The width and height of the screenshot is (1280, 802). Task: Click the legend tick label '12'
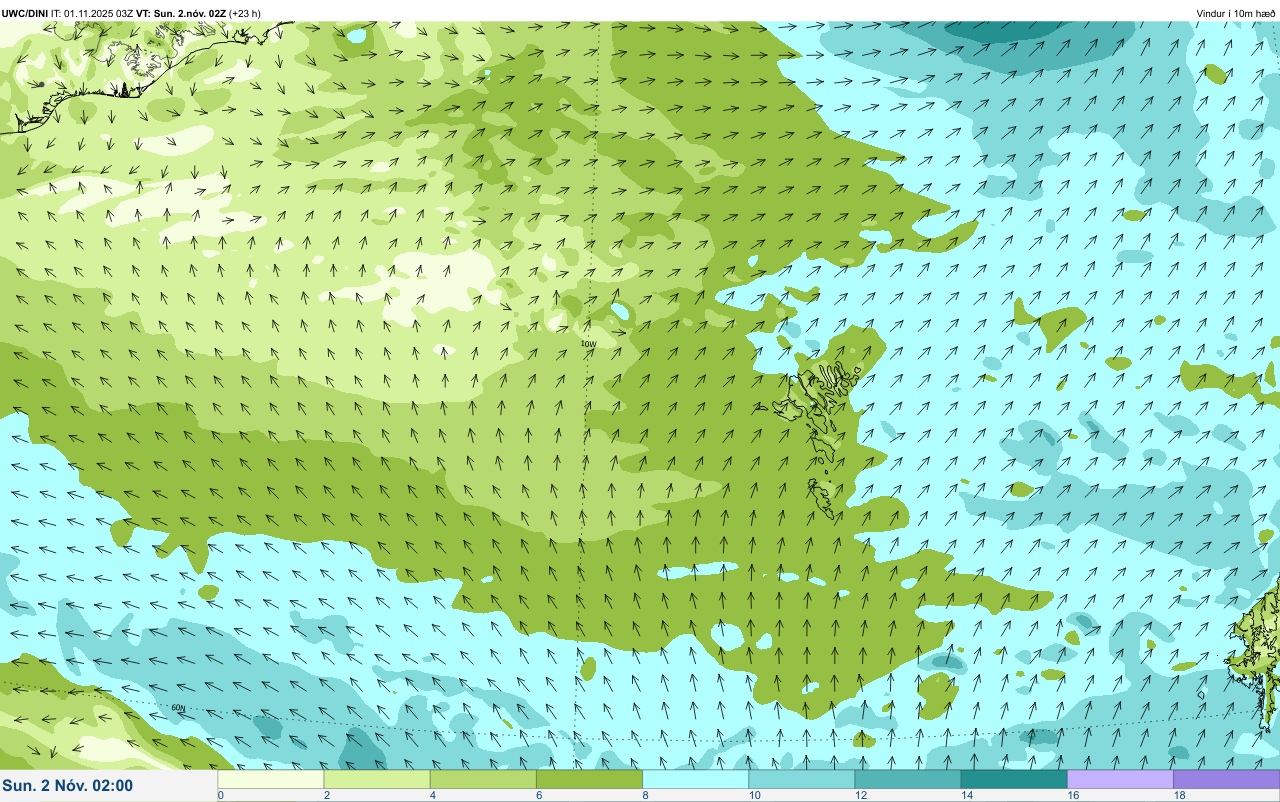tap(860, 795)
